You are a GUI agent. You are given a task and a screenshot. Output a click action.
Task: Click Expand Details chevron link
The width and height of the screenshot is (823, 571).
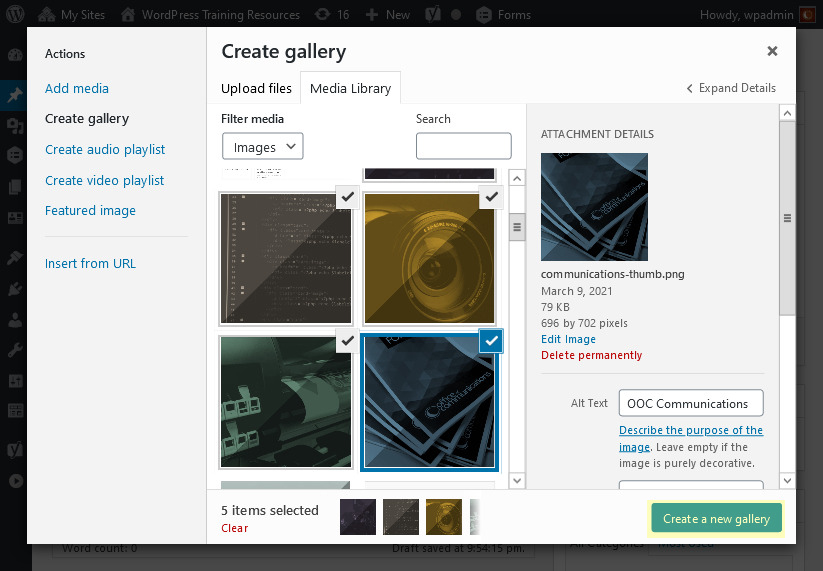731,88
